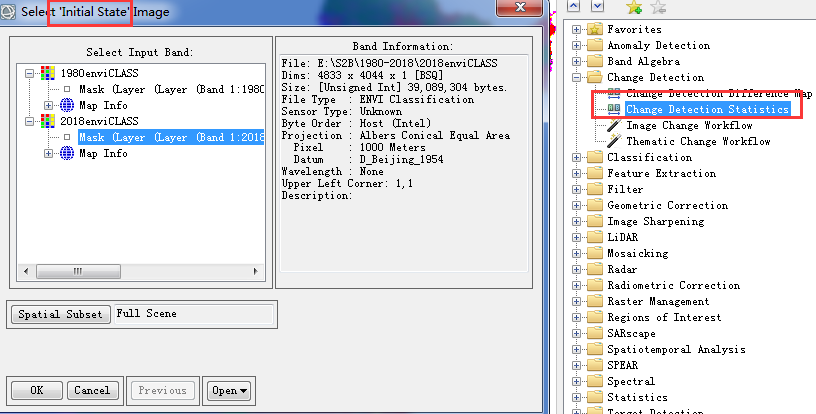Image resolution: width=816 pixels, height=414 pixels.
Task: Select the Spatiotemporal Analysis folder
Action: pyautogui.click(x=676, y=350)
